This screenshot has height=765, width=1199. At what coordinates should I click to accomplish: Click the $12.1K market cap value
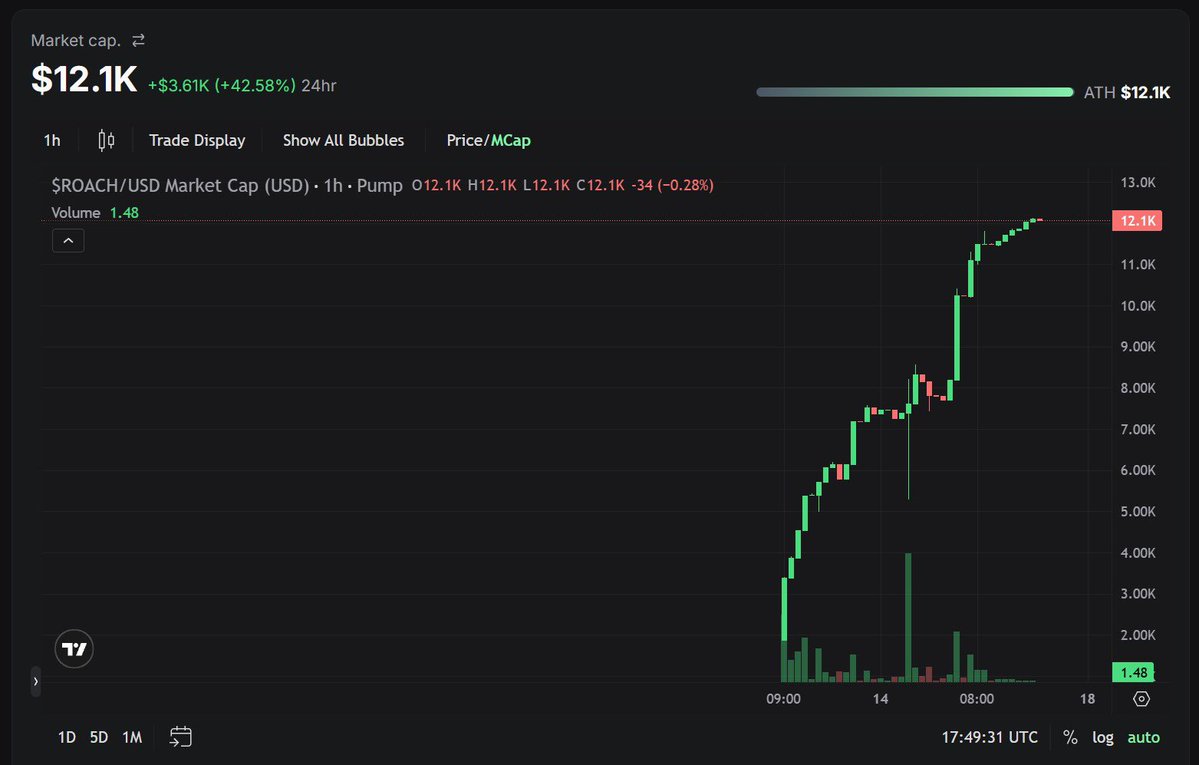pos(84,80)
